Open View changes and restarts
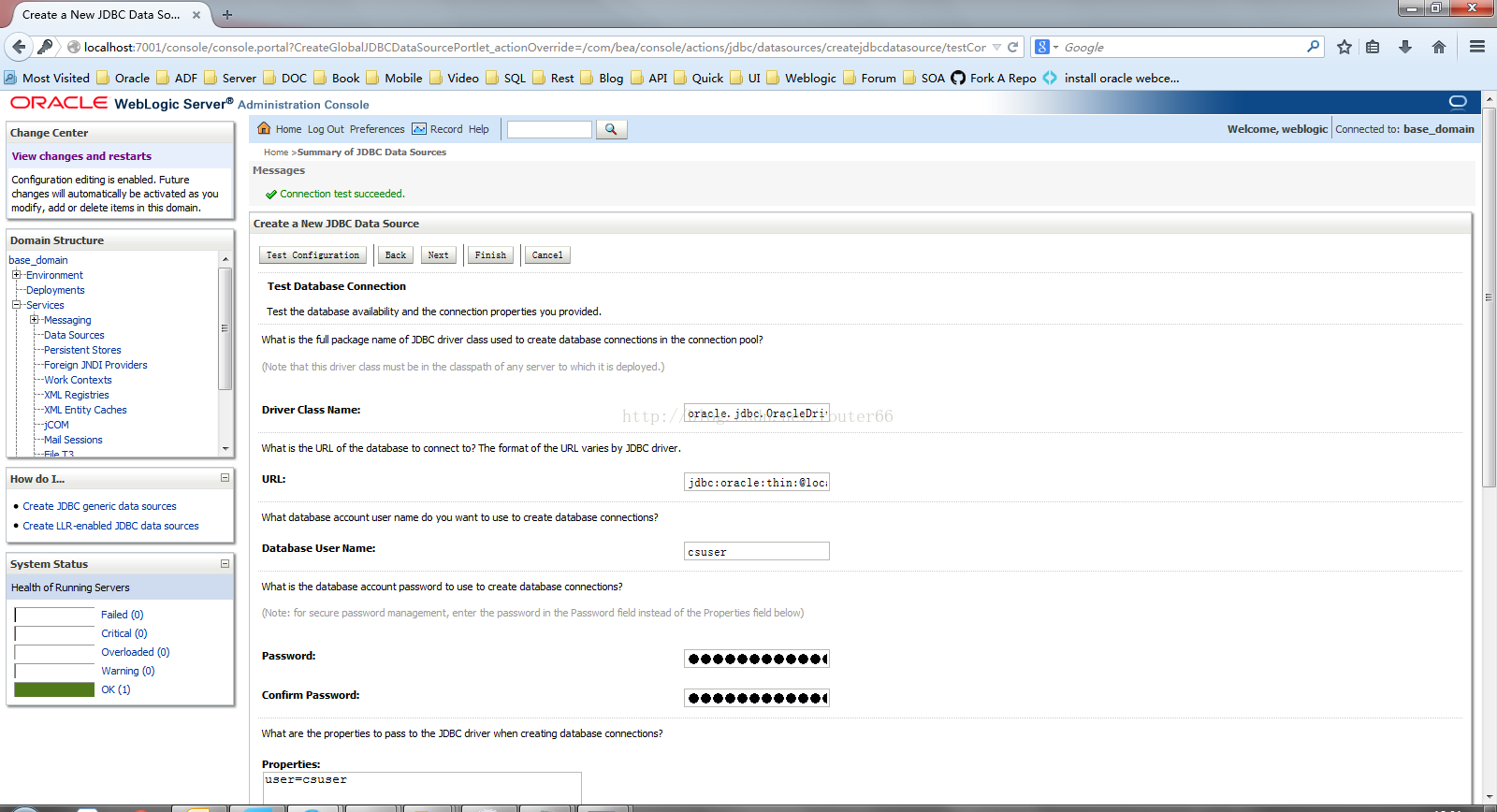This screenshot has width=1497, height=812. coord(81,156)
